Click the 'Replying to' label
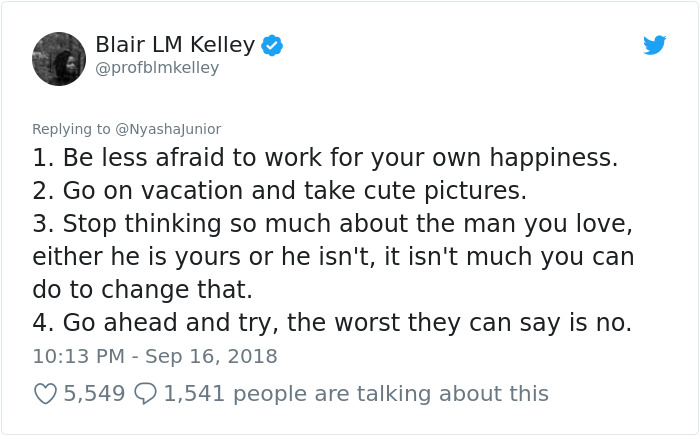Image resolution: width=700 pixels, height=436 pixels. coord(71,129)
